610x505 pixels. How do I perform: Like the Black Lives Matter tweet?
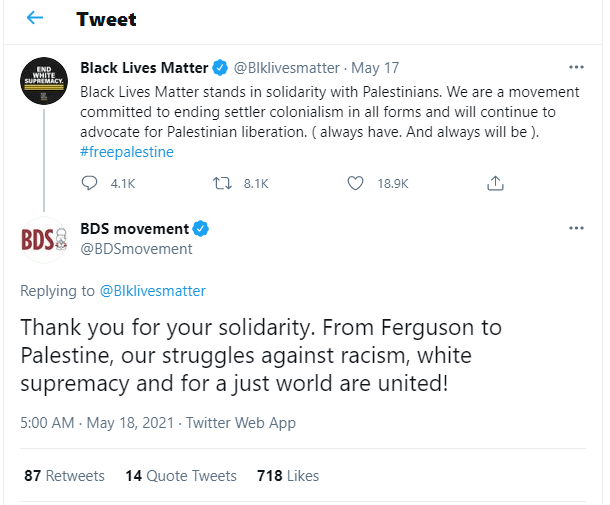coord(355,183)
